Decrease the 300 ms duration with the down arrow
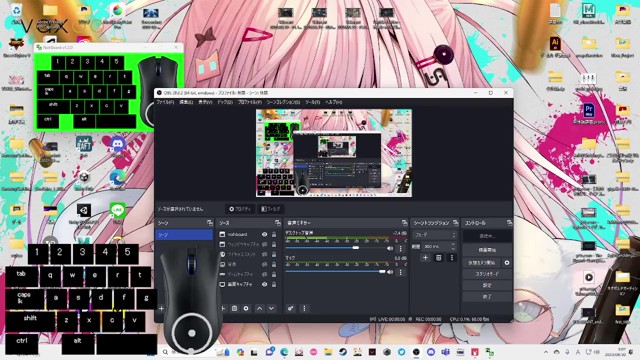The width and height of the screenshot is (640, 360). click(453, 249)
